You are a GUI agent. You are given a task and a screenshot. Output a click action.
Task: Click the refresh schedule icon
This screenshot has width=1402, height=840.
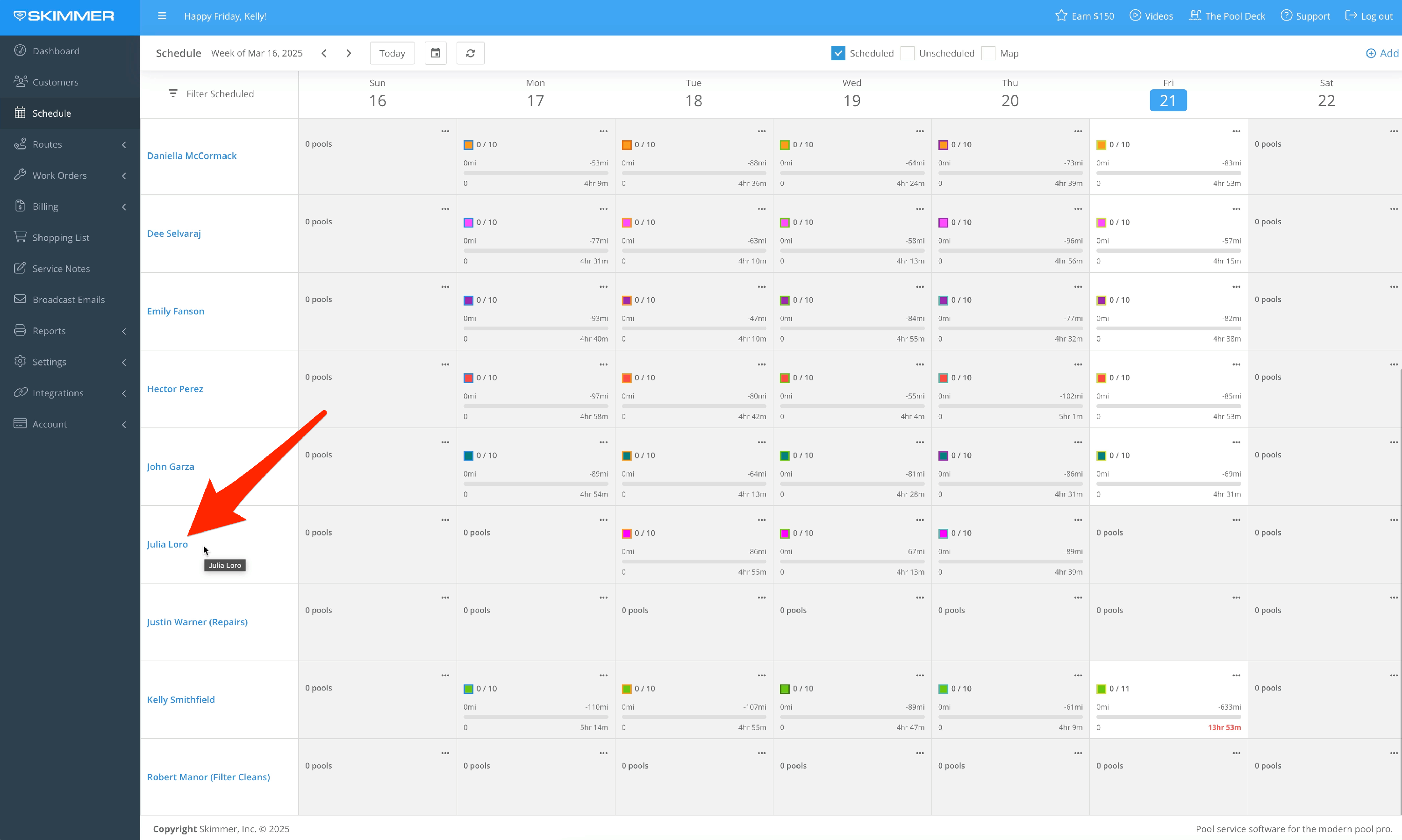tap(470, 53)
